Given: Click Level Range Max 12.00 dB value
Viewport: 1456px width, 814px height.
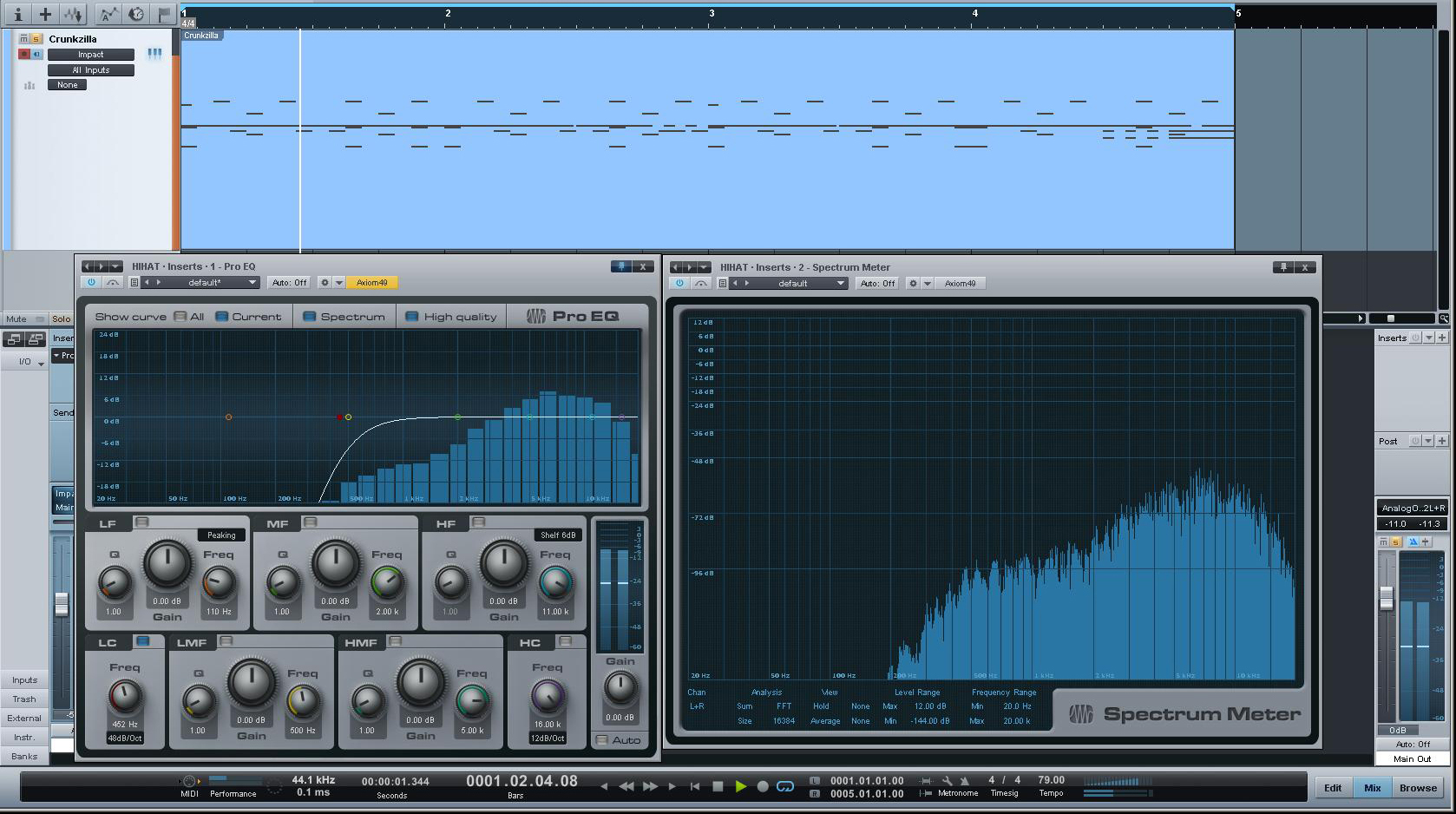Looking at the screenshot, I should (930, 706).
